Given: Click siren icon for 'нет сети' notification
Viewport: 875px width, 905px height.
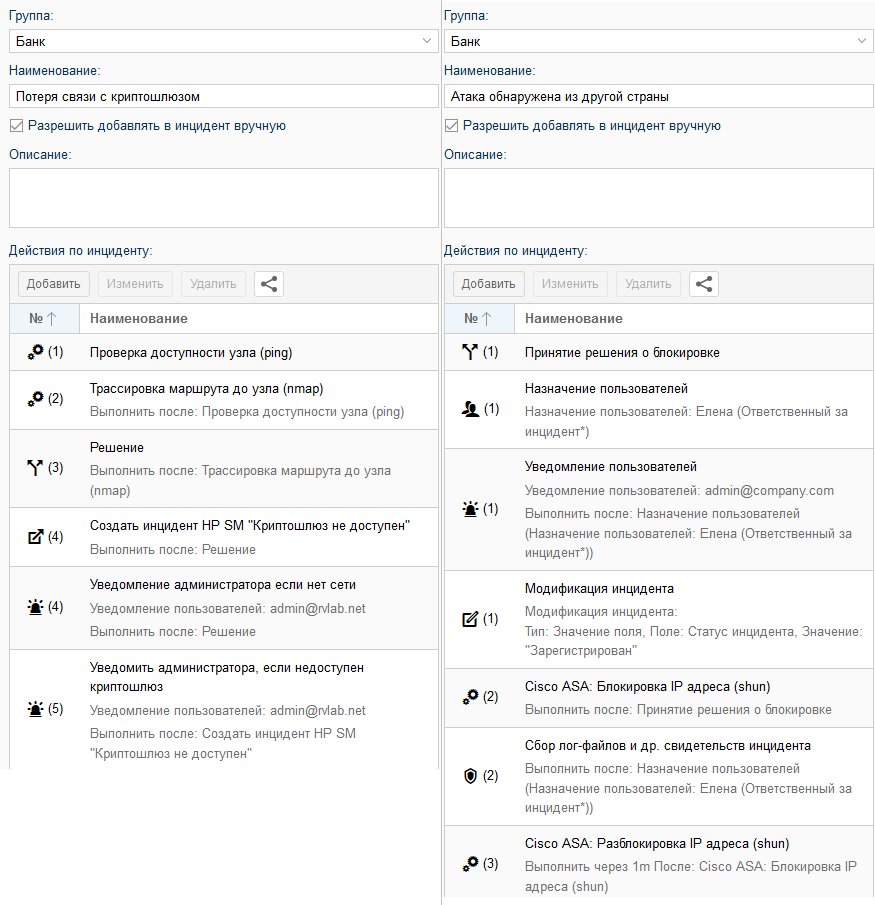Looking at the screenshot, I should coord(35,607).
